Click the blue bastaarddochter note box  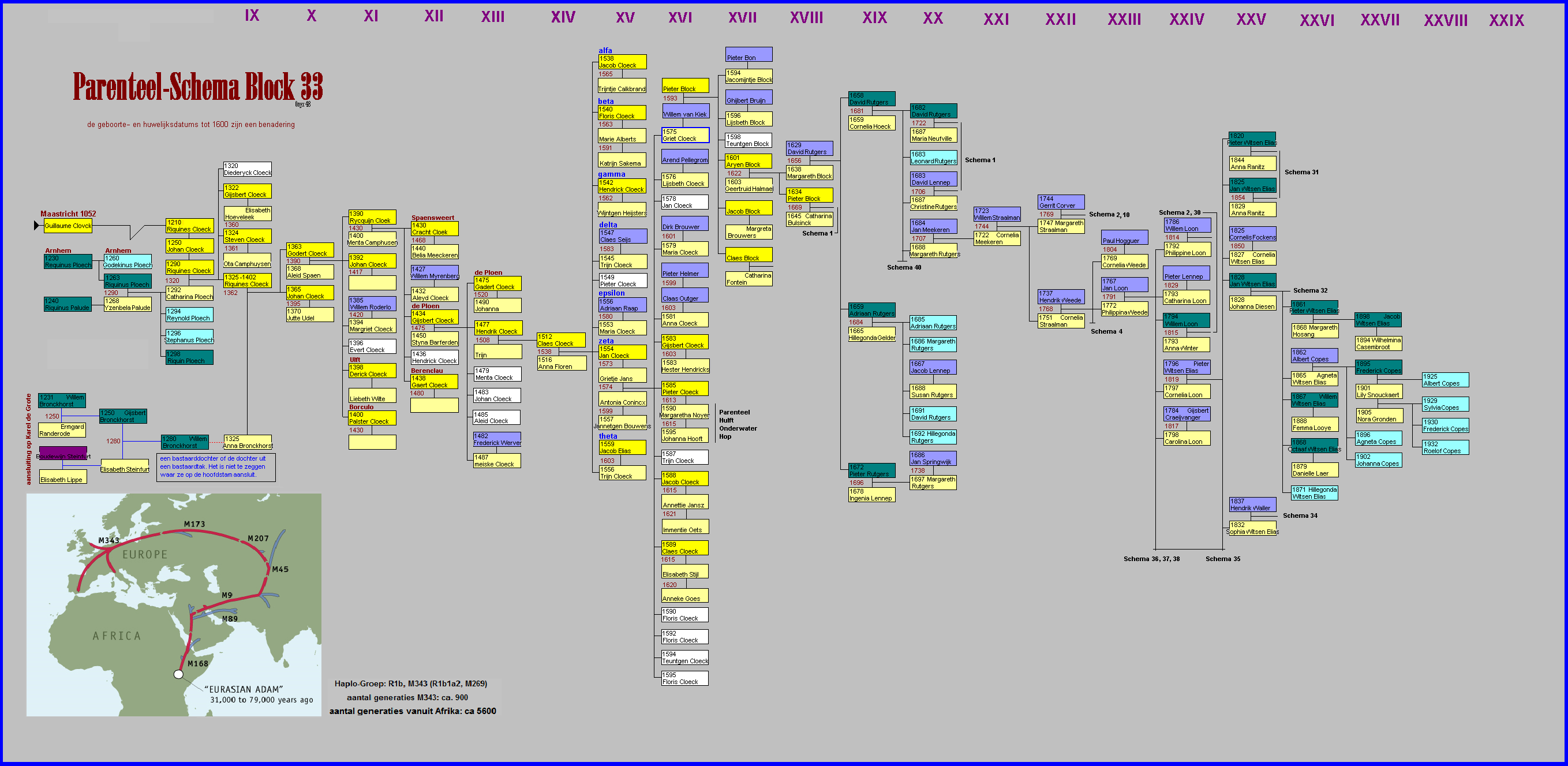(215, 467)
